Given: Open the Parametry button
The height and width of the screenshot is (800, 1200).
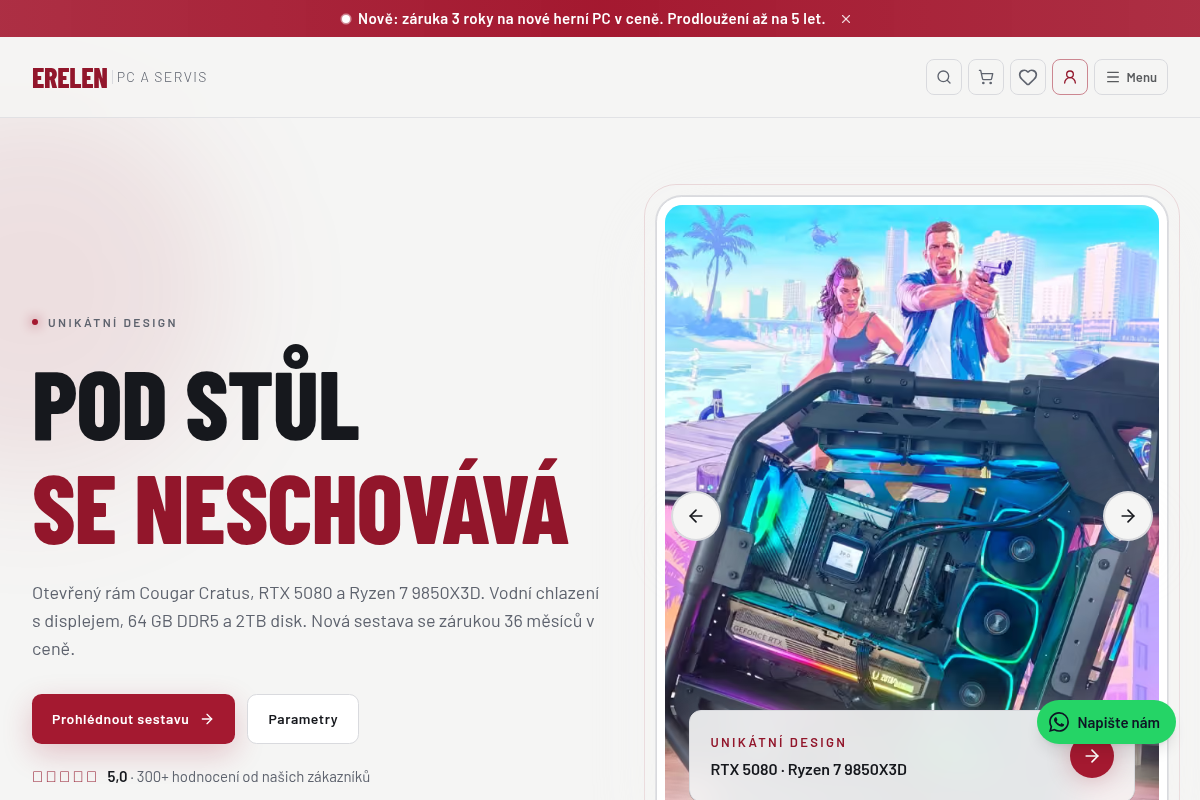Looking at the screenshot, I should coord(303,719).
